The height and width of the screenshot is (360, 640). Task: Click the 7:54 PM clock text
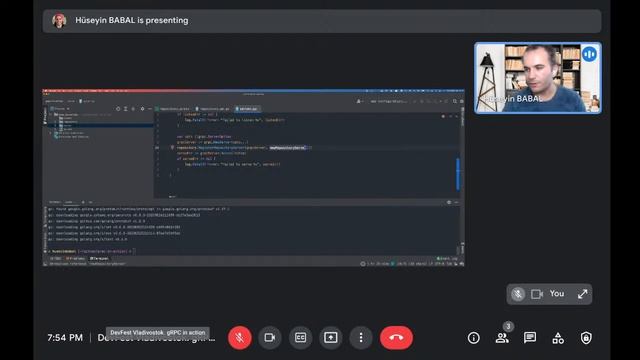coord(65,338)
